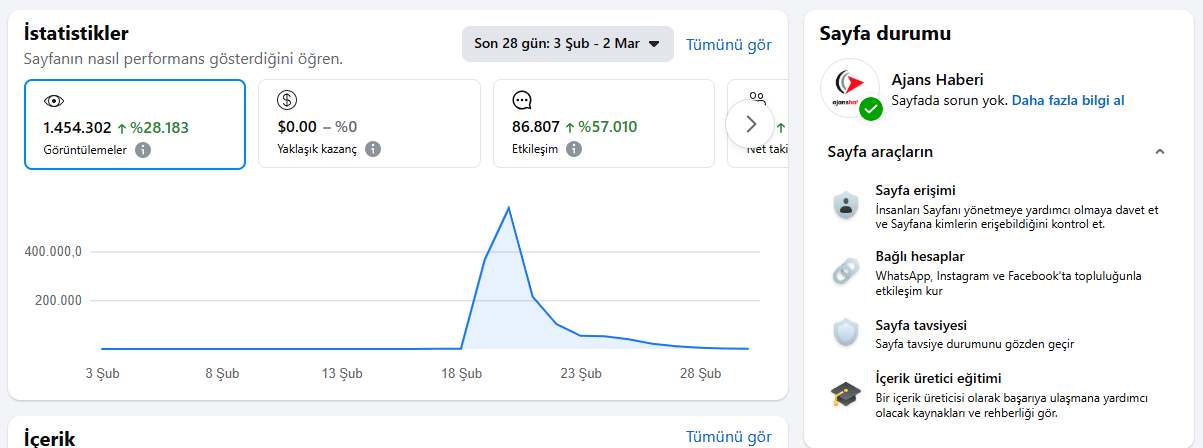
Task: Click info icon next to Yaklaşık kazanç
Action: pyautogui.click(x=373, y=149)
